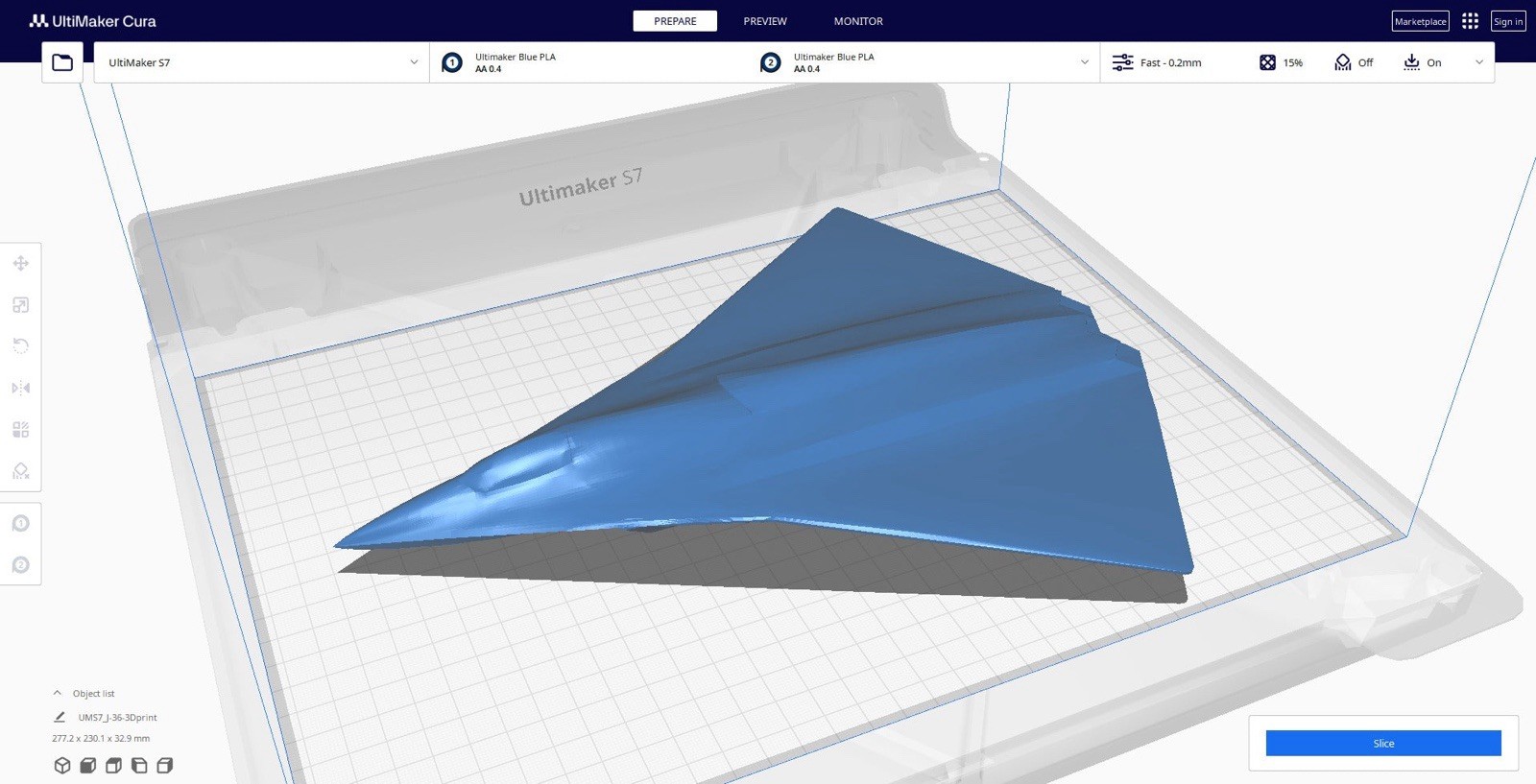Open Per Model Settings tool

pos(21,429)
